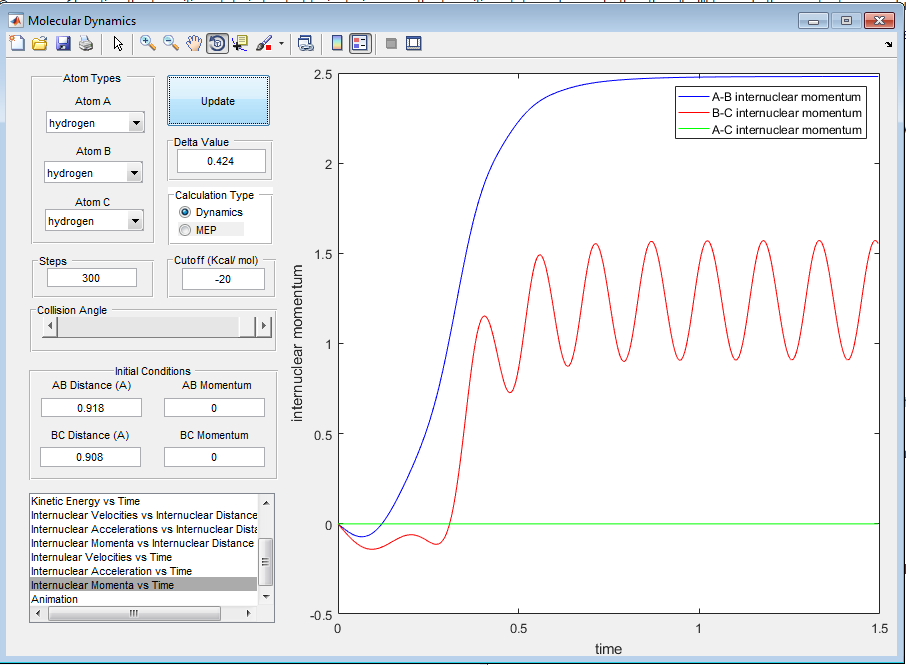The image size is (906, 665).
Task: Enable the Data Cursor tool
Action: 241,43
